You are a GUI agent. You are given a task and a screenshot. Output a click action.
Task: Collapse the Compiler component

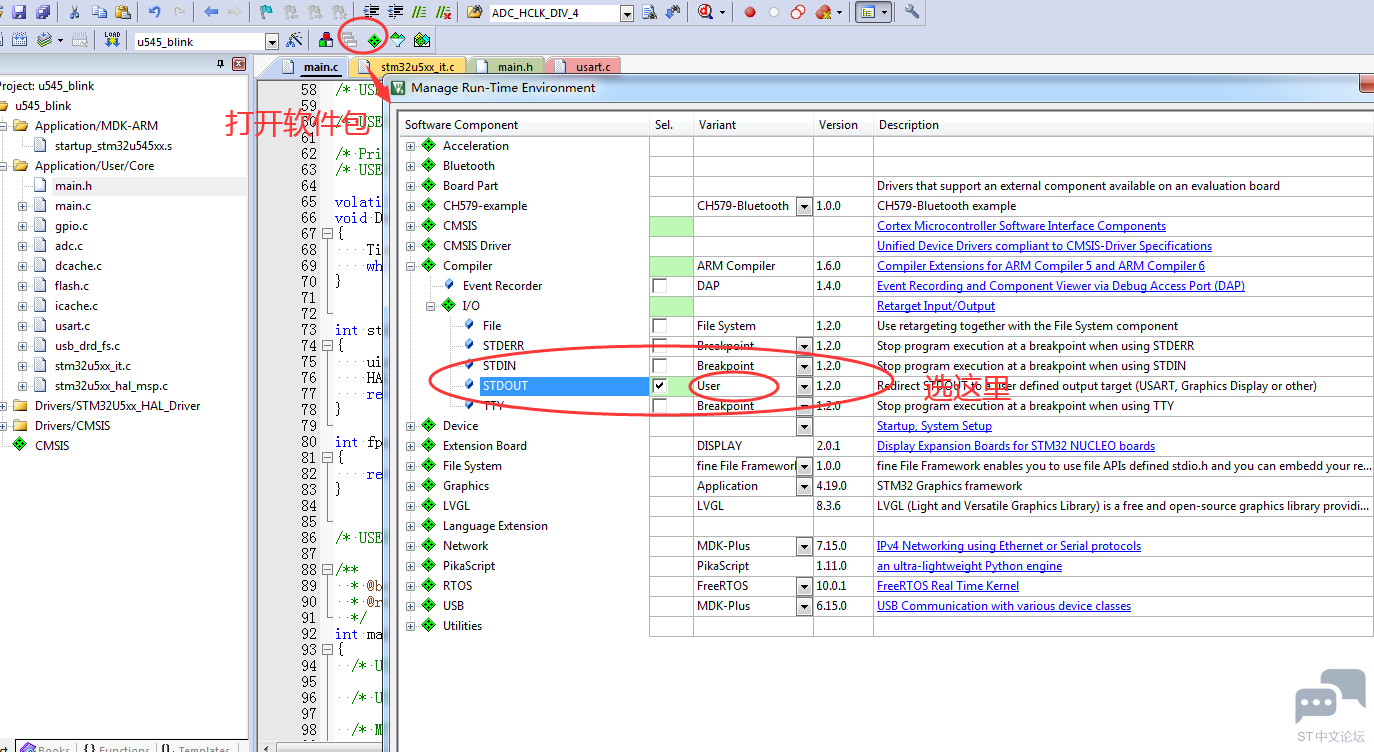[x=410, y=266]
